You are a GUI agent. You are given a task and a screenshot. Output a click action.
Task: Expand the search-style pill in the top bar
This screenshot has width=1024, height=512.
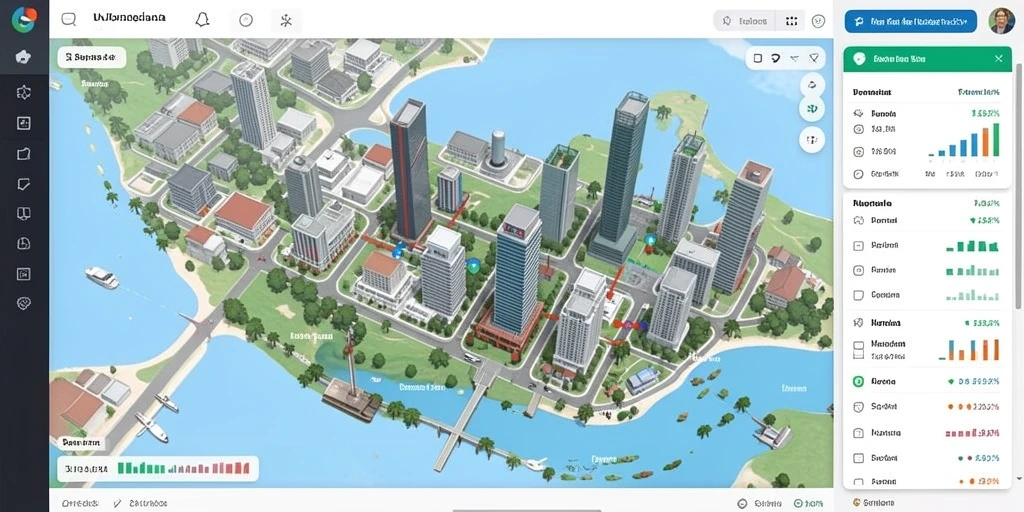click(x=744, y=21)
